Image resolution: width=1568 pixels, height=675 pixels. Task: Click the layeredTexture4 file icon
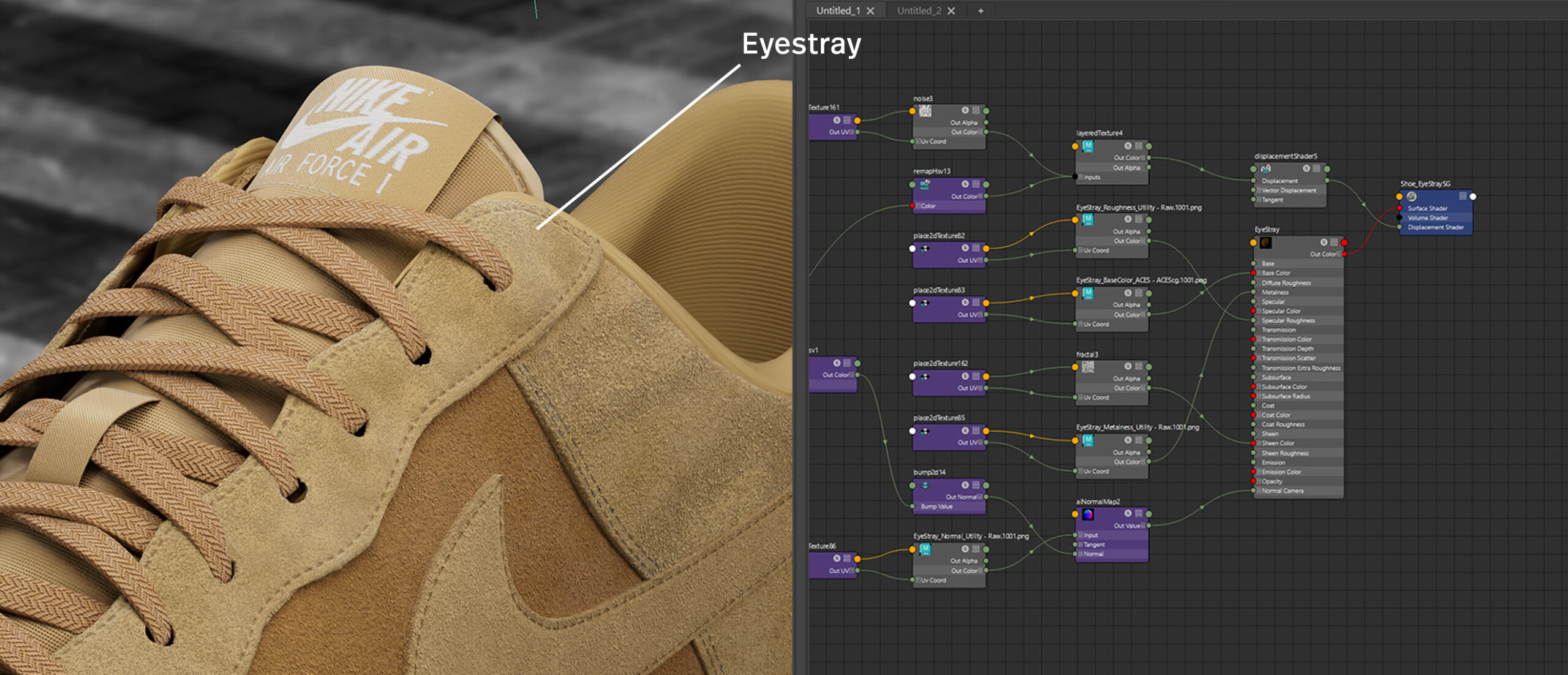[1088, 146]
